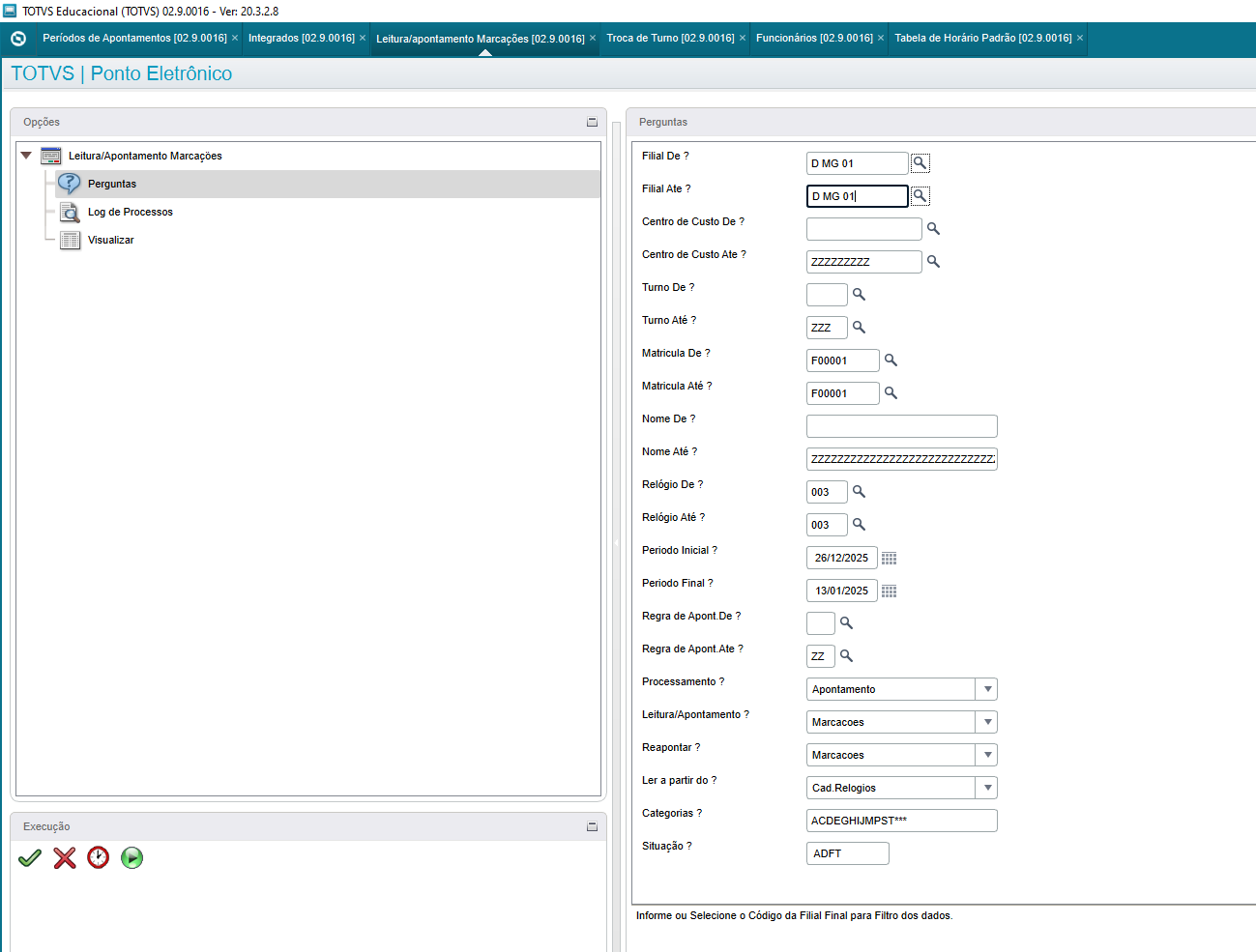
Task: Close the Leitura/apontamento Marcações tab
Action: tap(593, 39)
